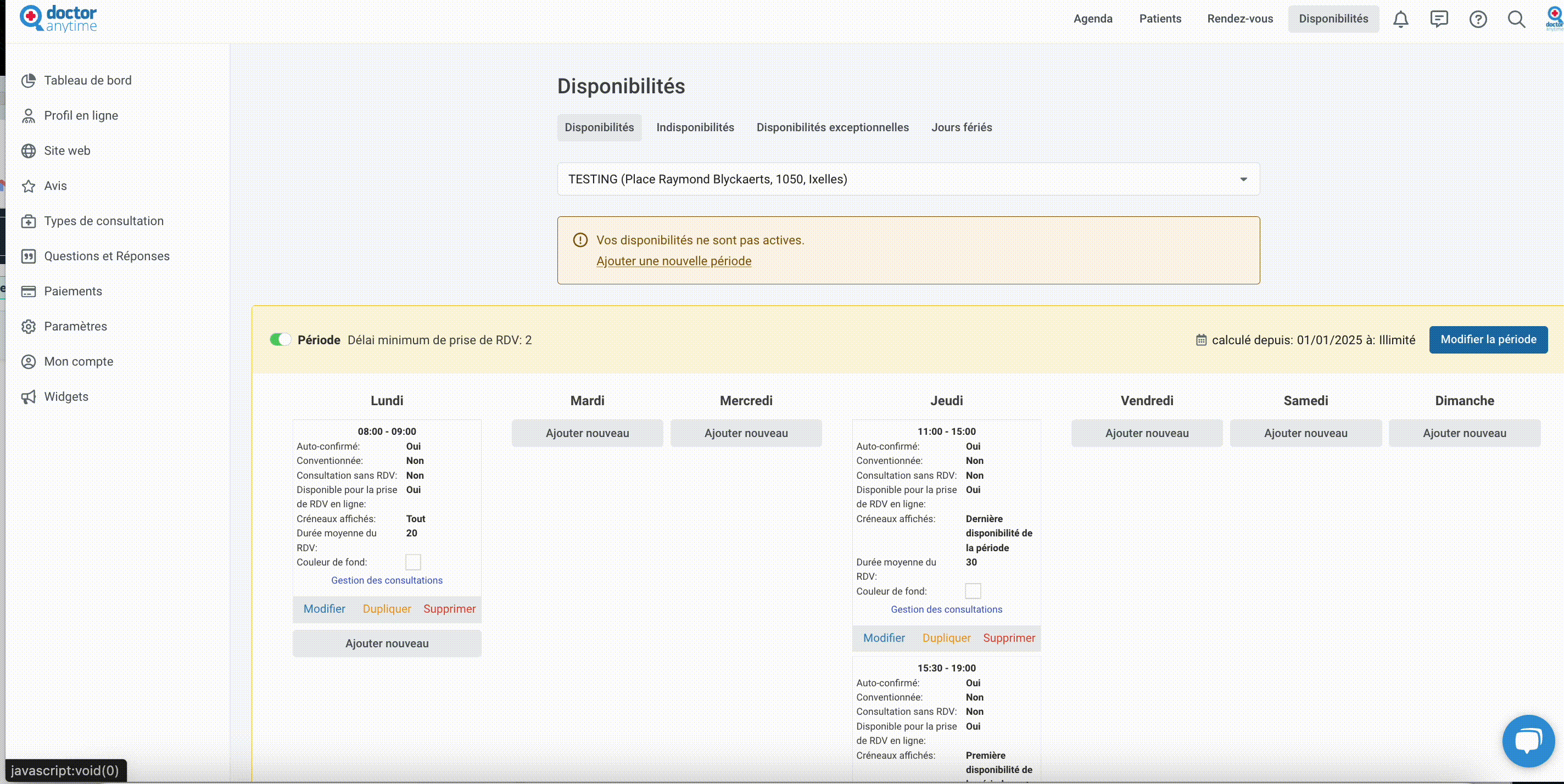The width and height of the screenshot is (1564, 784).
Task: Add a new slot for Samedi
Action: tap(1306, 433)
